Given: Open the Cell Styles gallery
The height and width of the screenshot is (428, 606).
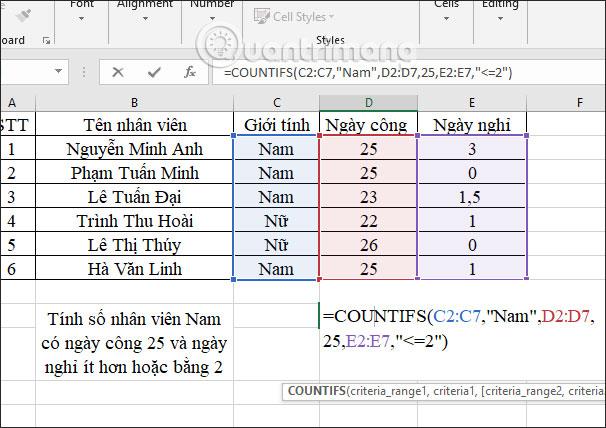Looking at the screenshot, I should pyautogui.click(x=294, y=17).
